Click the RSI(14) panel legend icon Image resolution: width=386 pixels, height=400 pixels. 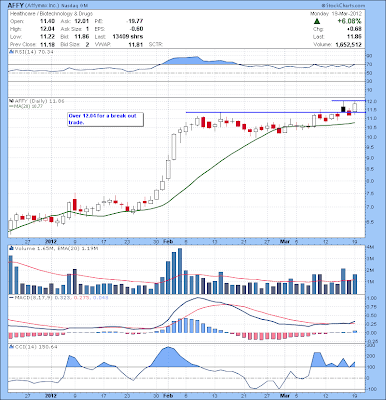click(x=11, y=52)
